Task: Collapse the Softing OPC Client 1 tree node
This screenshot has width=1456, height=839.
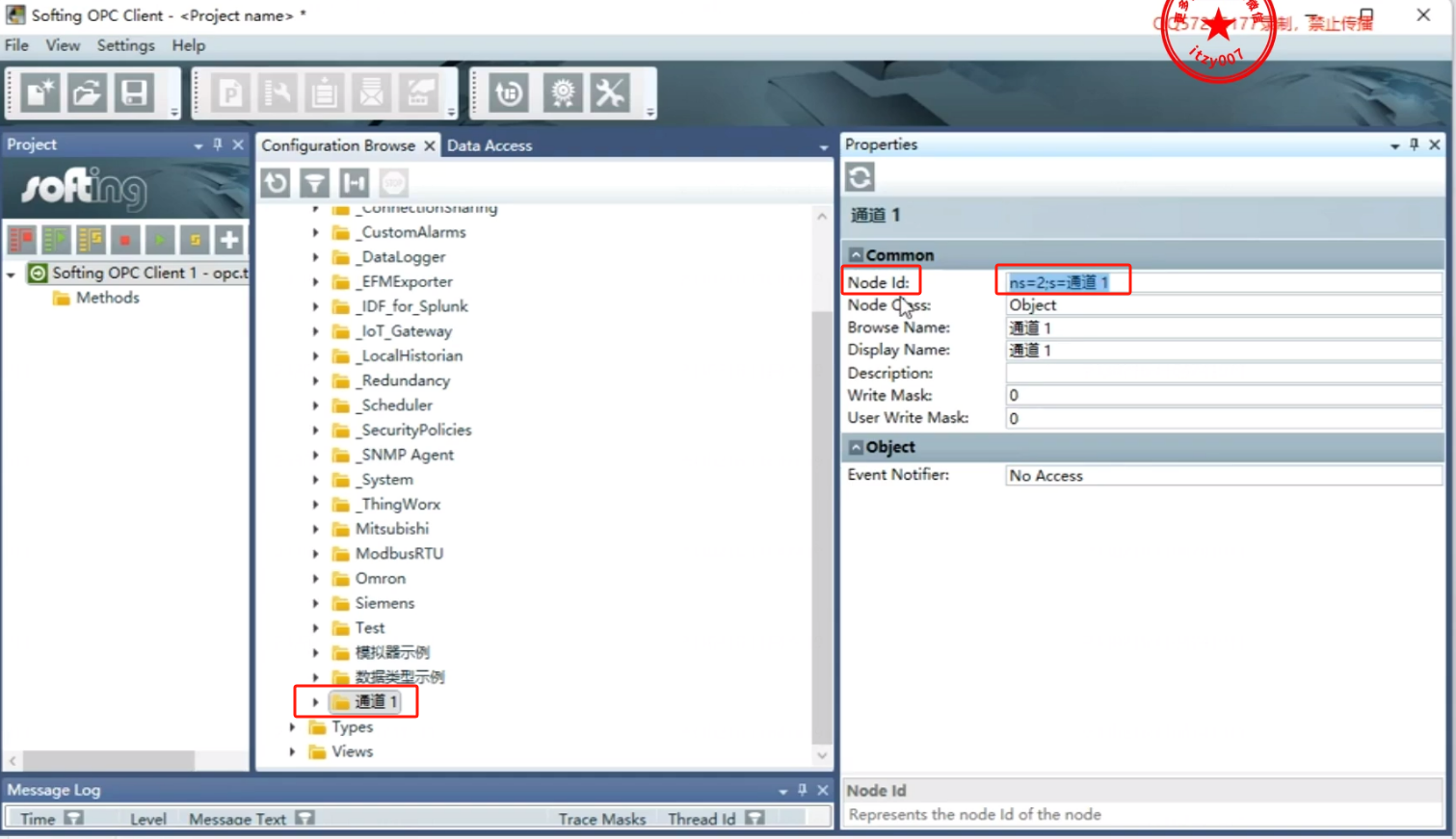Action: [12, 274]
